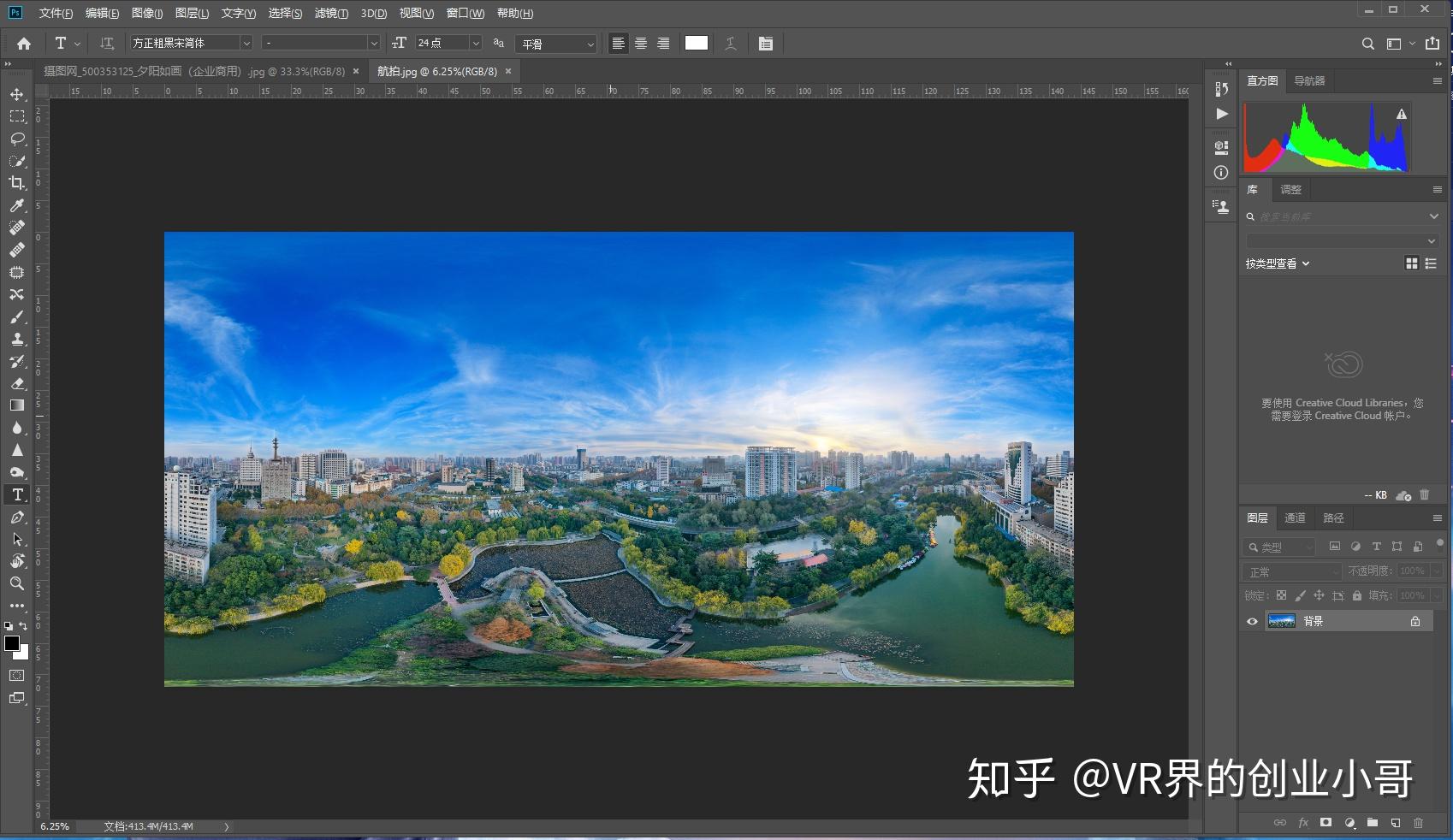Switch to the 调整 tab
This screenshot has width=1453, height=840.
1290,189
